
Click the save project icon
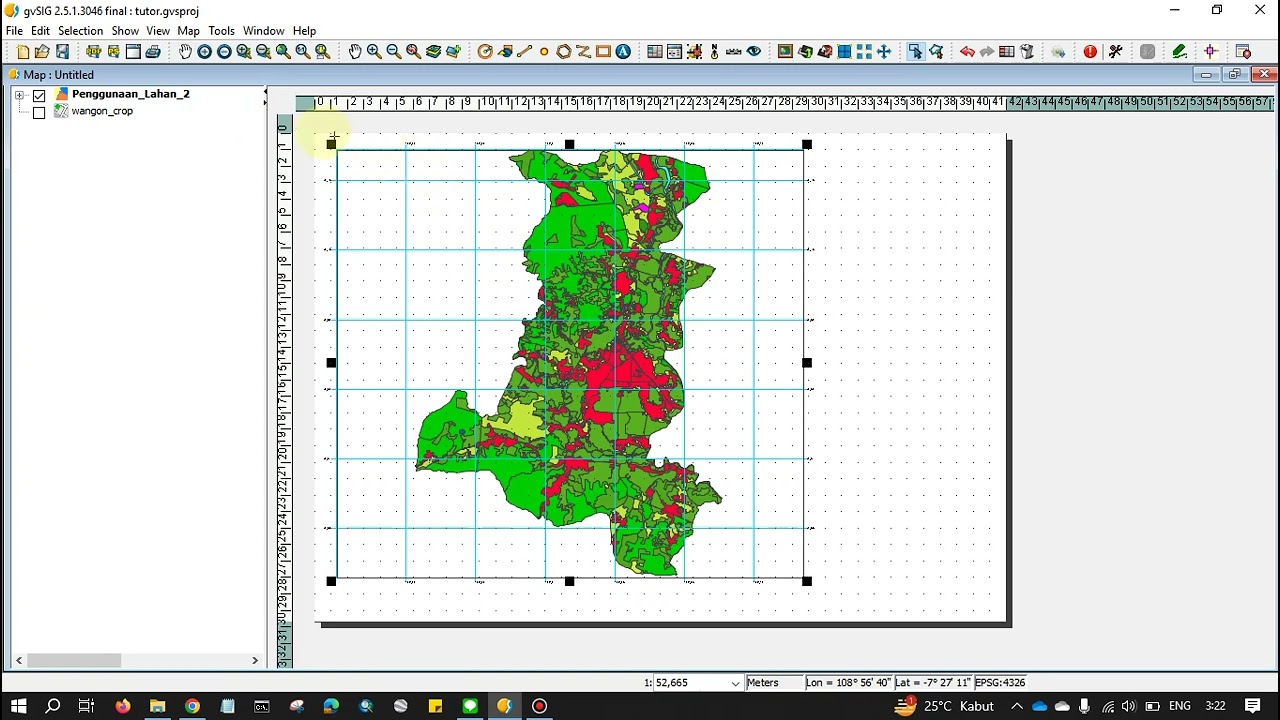[62, 52]
